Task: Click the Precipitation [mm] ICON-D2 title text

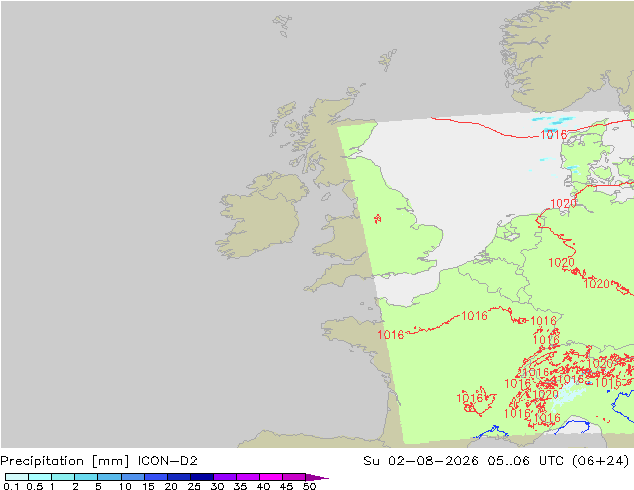Action: (x=99, y=461)
